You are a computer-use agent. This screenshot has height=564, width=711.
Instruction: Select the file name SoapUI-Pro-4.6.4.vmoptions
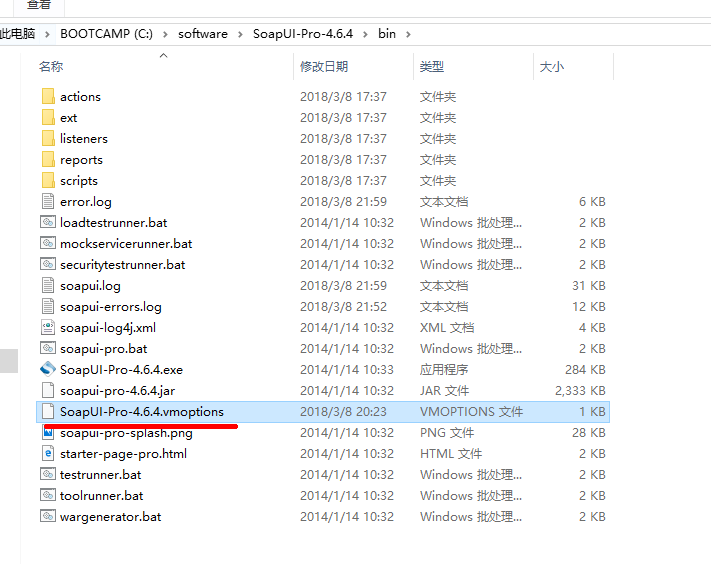coord(142,412)
